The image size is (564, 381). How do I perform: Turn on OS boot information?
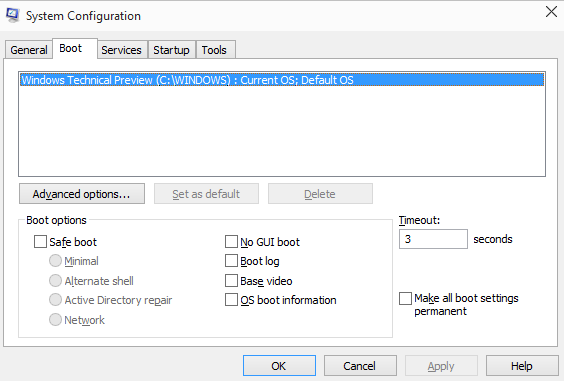(x=231, y=300)
